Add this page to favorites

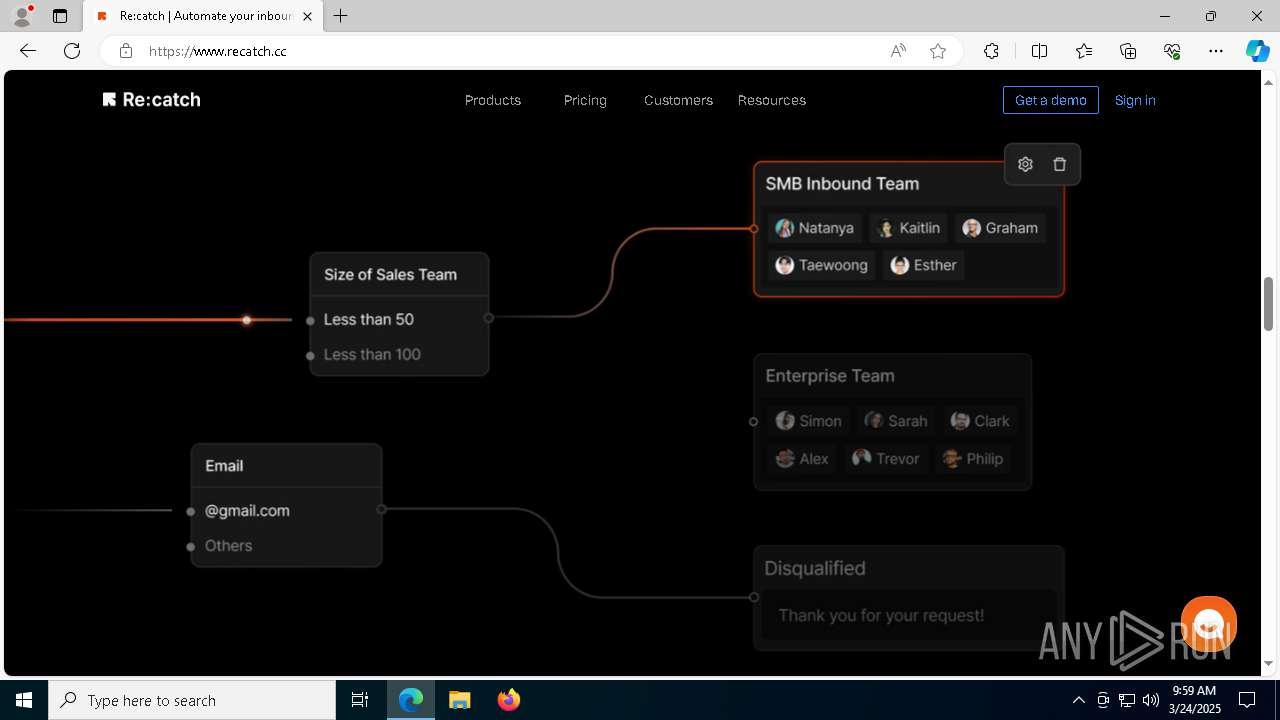point(938,51)
